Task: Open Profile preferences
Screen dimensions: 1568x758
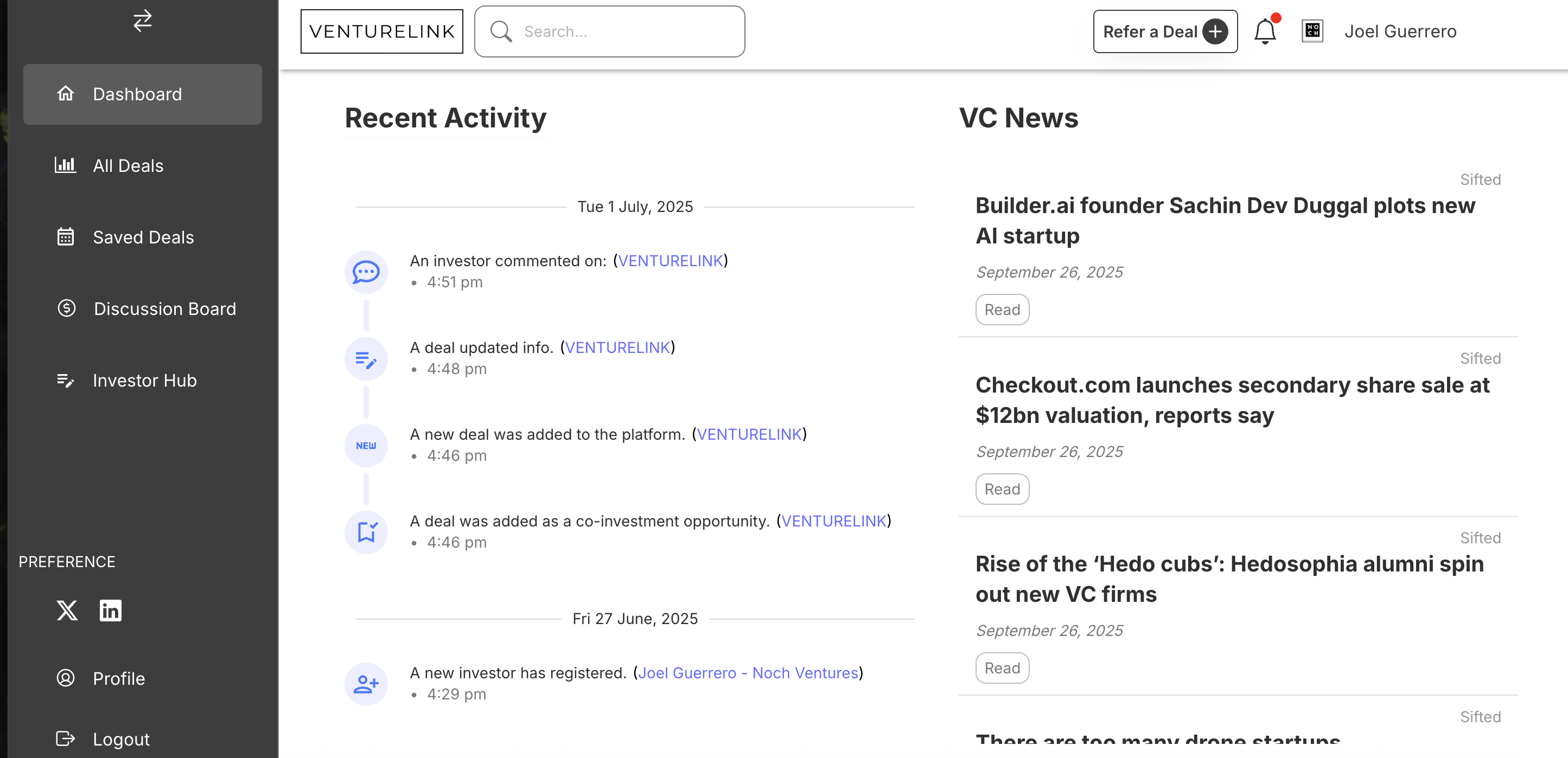Action: pyautogui.click(x=119, y=678)
